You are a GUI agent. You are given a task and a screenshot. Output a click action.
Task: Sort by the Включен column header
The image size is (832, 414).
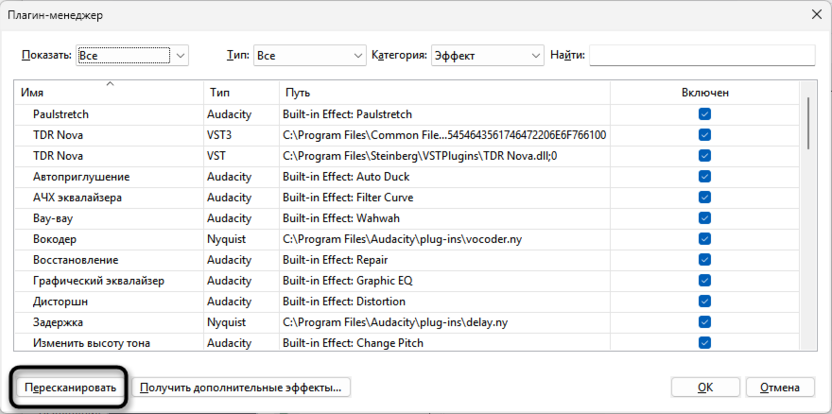705,92
